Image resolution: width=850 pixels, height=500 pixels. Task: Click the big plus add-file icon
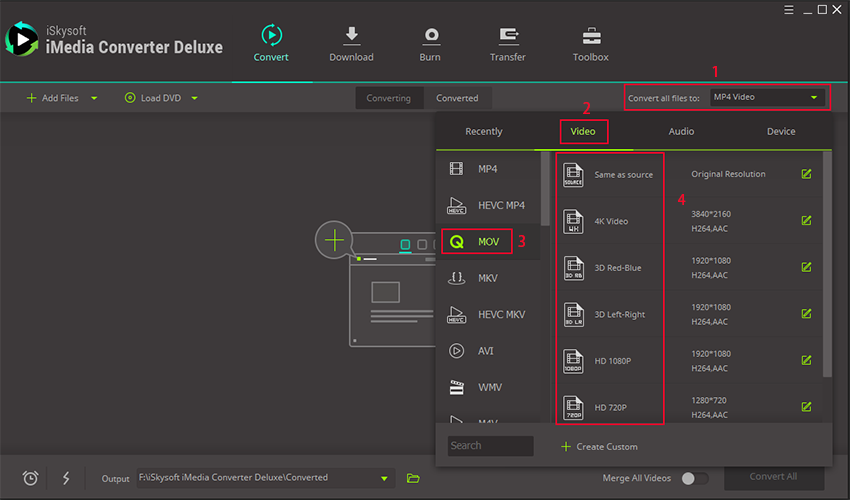[334, 240]
